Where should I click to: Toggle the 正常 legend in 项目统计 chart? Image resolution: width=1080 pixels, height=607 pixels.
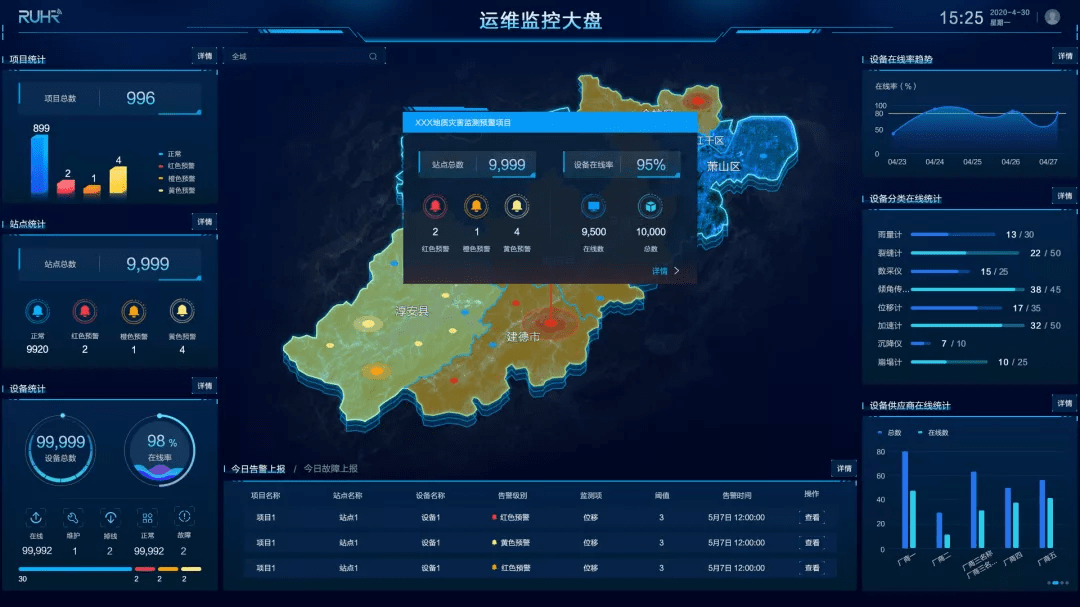point(170,154)
